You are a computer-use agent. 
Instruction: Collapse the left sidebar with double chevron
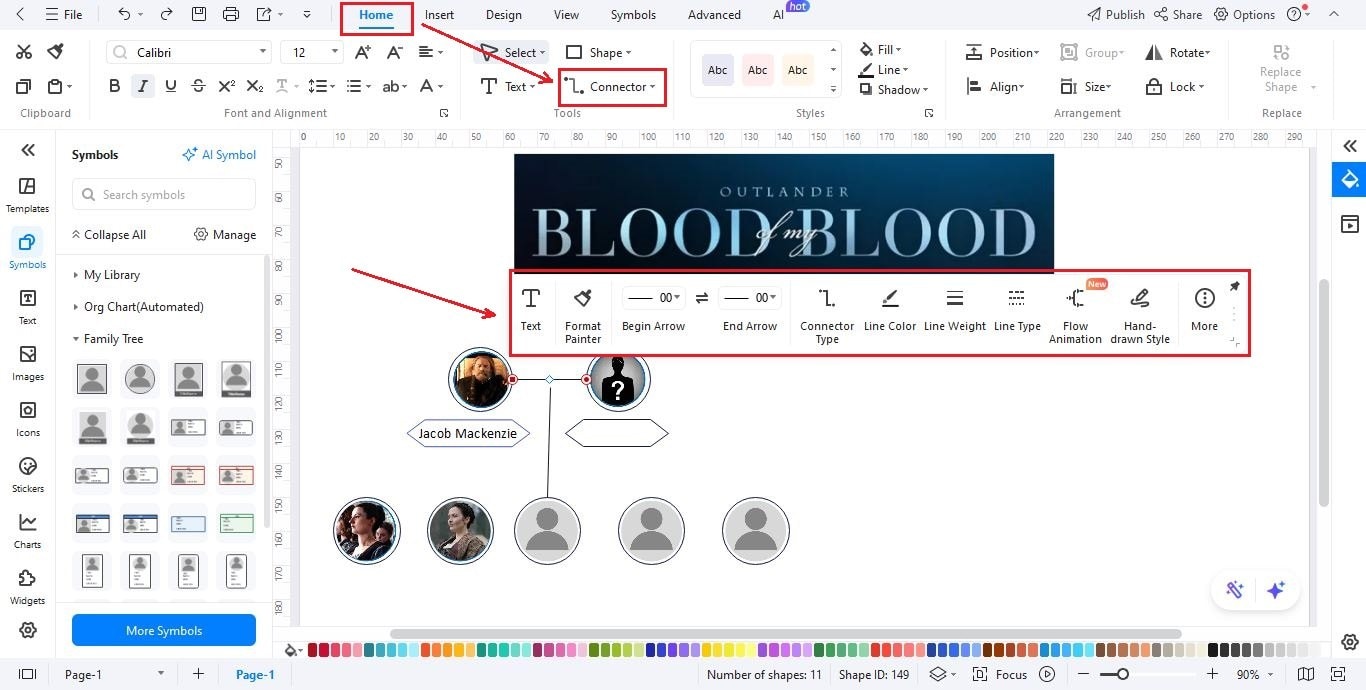(28, 150)
